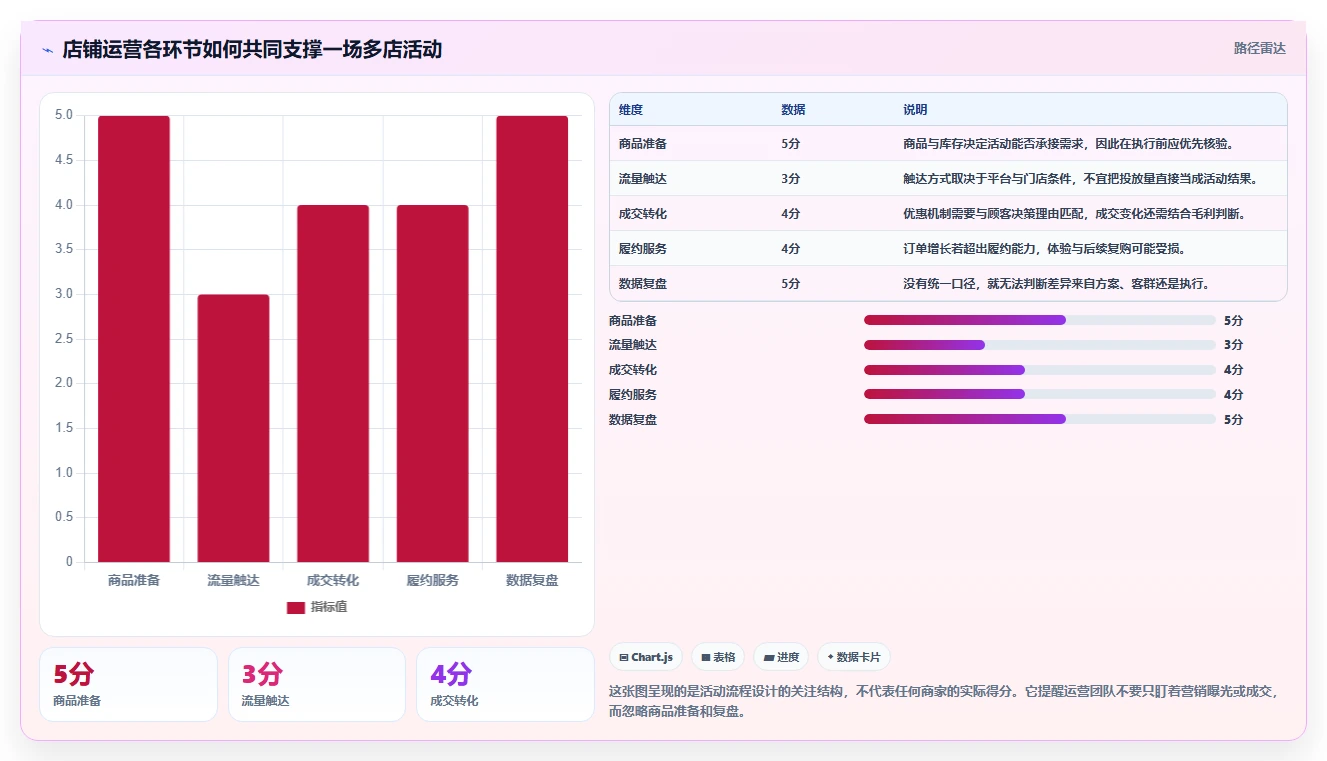Image resolution: width=1327 pixels, height=761 pixels.
Task: Click the 履约服务 progress bar
Action: (1040, 394)
